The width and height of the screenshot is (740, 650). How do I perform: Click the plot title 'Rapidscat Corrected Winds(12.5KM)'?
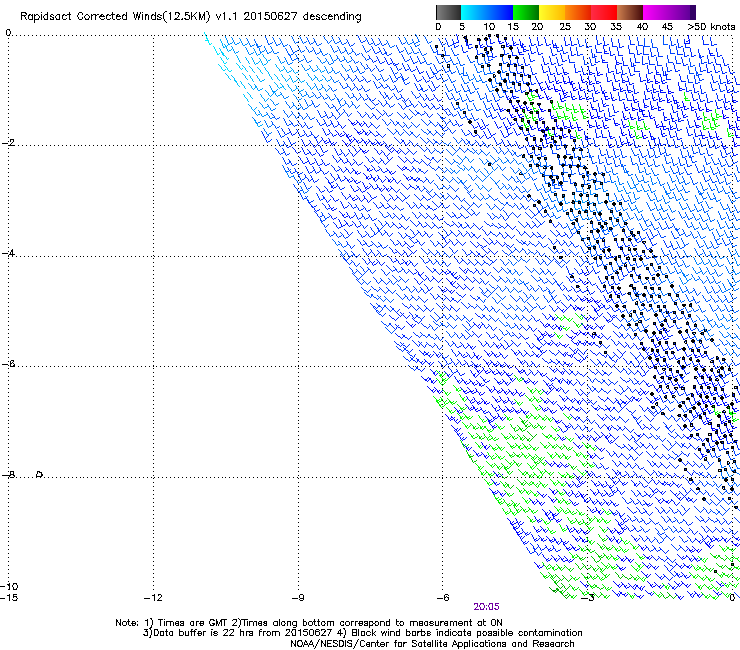[x=115, y=17]
